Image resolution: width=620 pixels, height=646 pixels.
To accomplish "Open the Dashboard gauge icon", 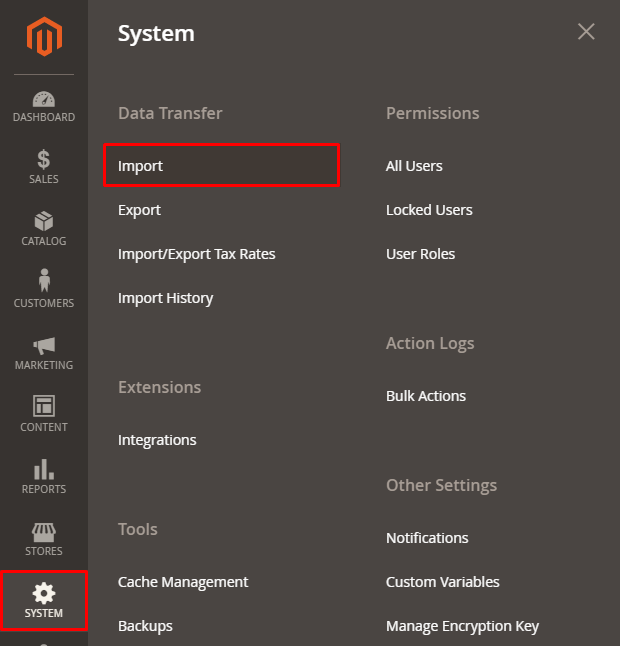I will [x=43, y=100].
